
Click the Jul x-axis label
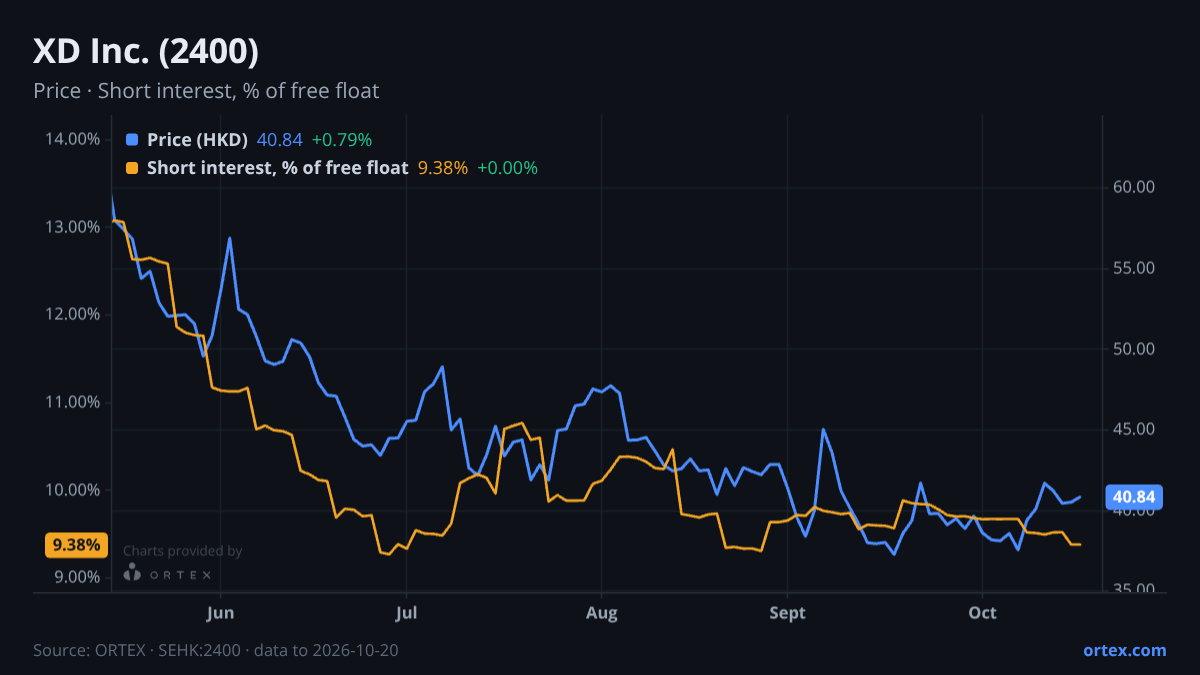click(x=406, y=613)
